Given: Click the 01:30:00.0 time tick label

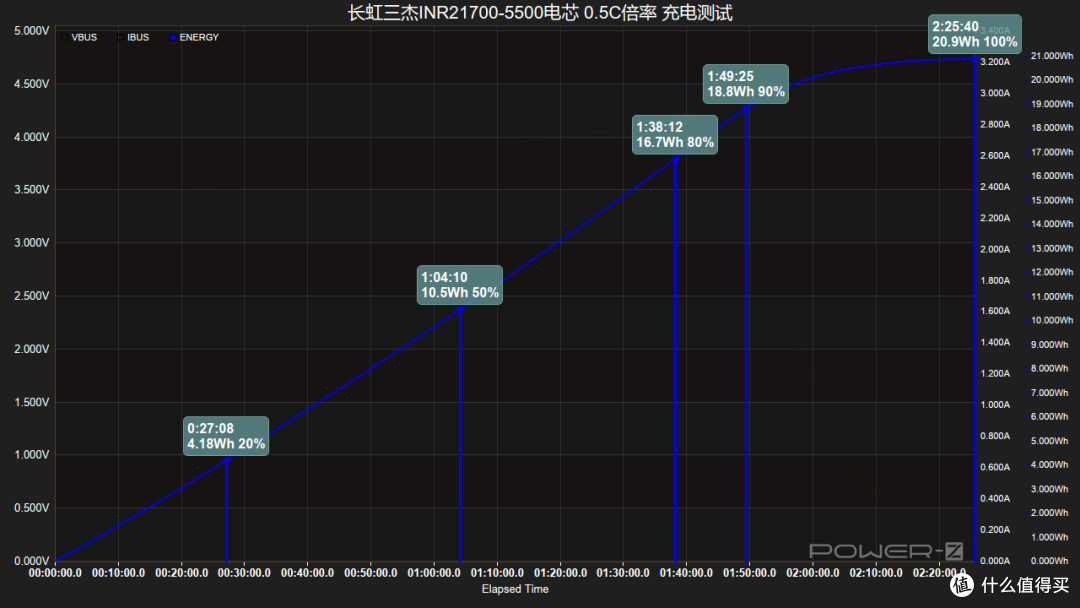Looking at the screenshot, I should tap(623, 573).
